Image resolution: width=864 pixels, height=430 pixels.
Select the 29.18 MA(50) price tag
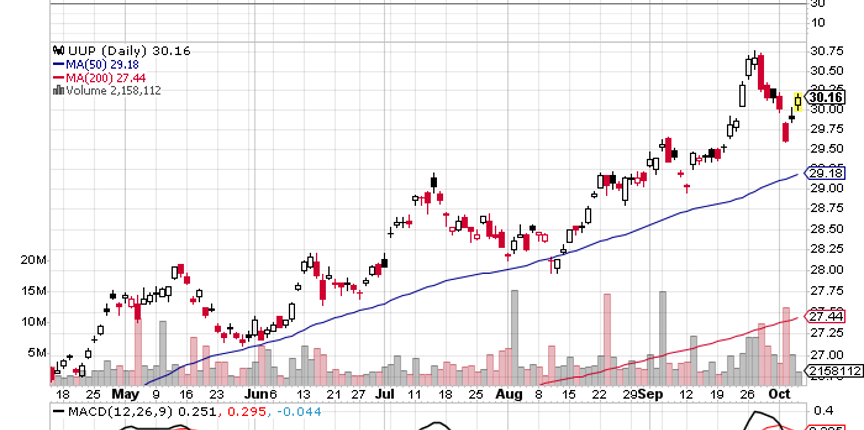click(x=825, y=174)
